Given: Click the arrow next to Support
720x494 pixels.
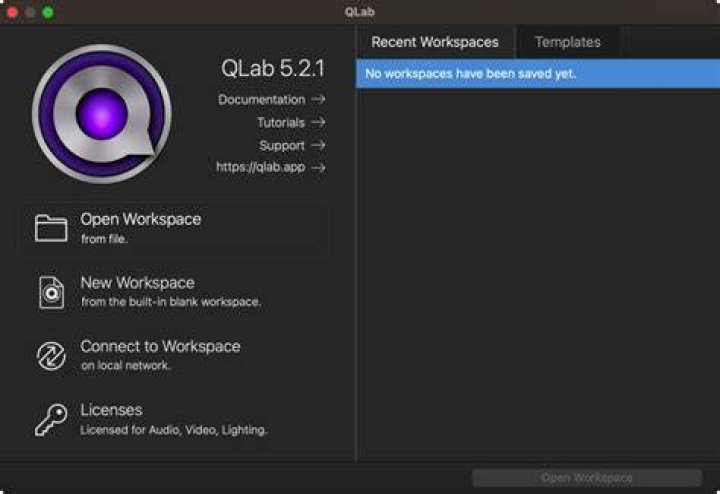Looking at the screenshot, I should click(318, 145).
